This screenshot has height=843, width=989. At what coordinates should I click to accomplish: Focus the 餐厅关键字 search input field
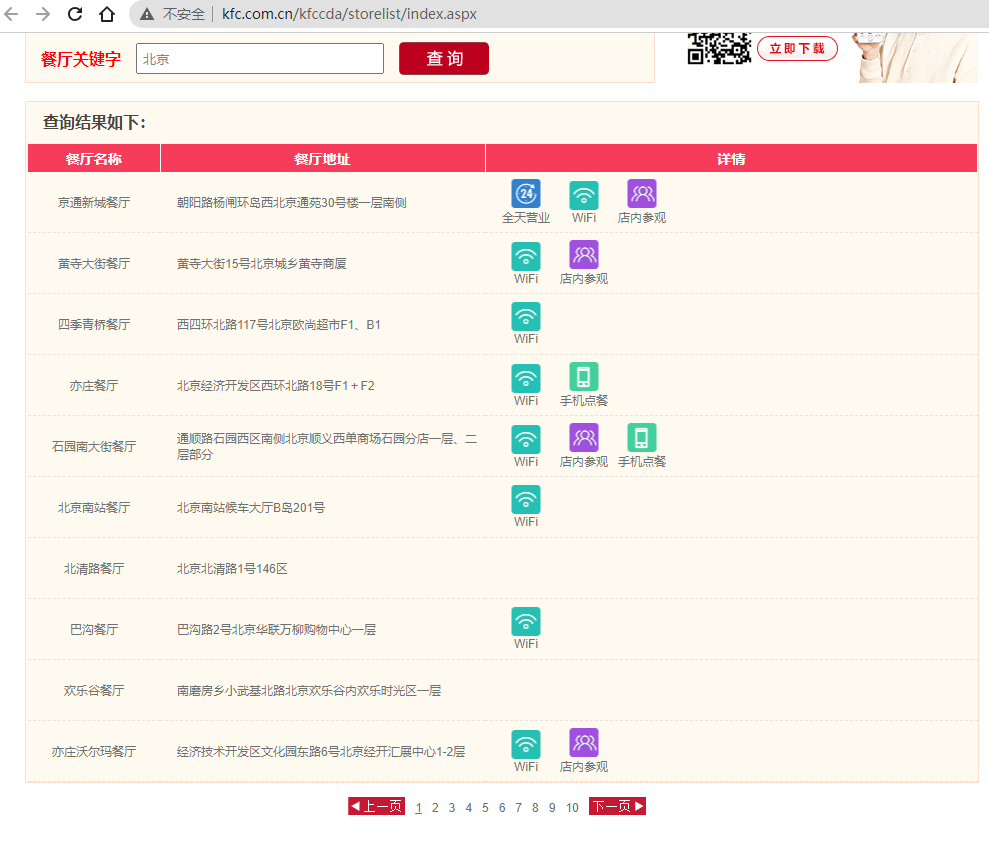(260, 59)
